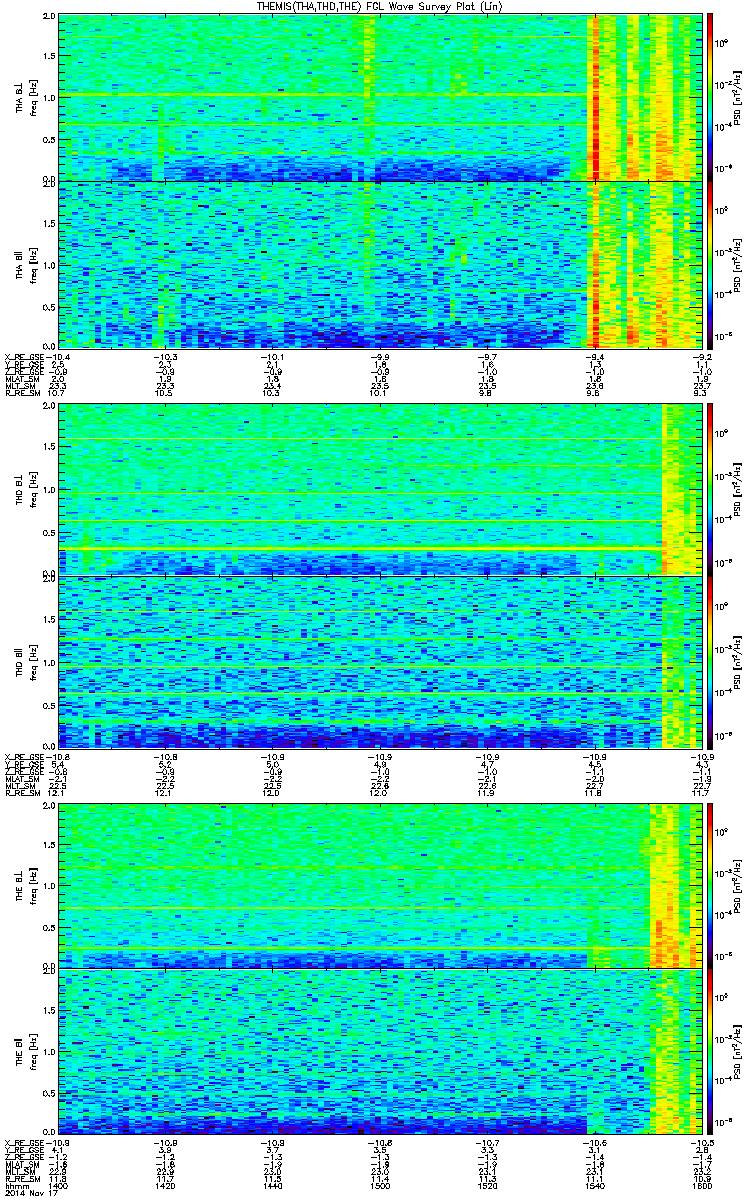Screen dimensions: 750x1200
Task: Click the THD B-perpendicular spectrogram panel
Action: point(378,489)
